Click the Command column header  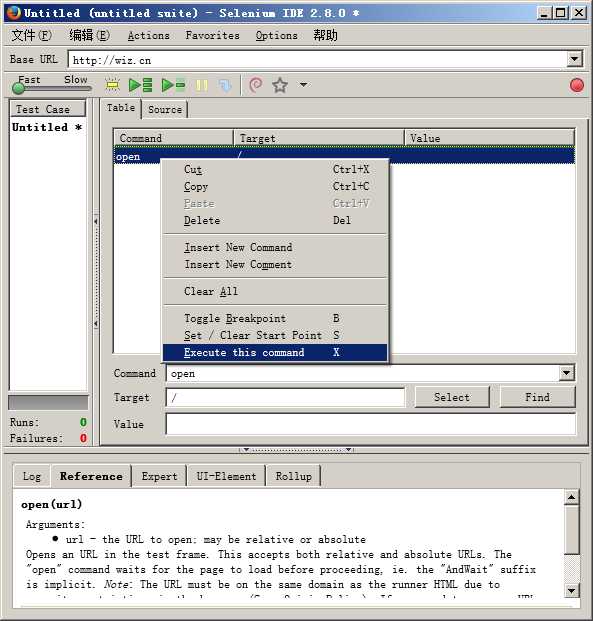point(174,138)
